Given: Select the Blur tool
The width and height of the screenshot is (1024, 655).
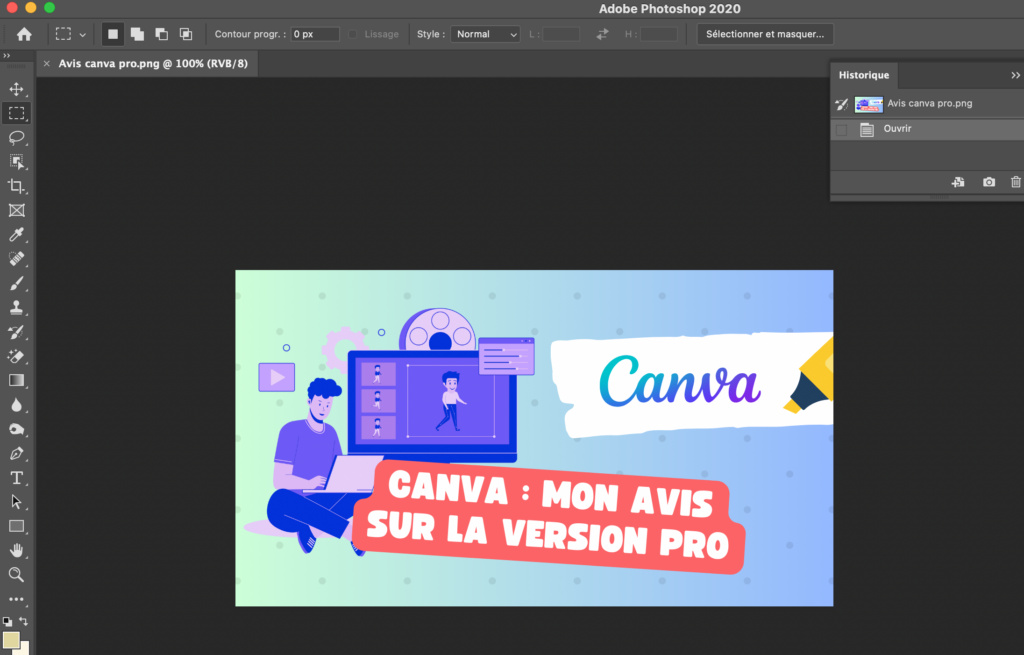Looking at the screenshot, I should (16, 405).
